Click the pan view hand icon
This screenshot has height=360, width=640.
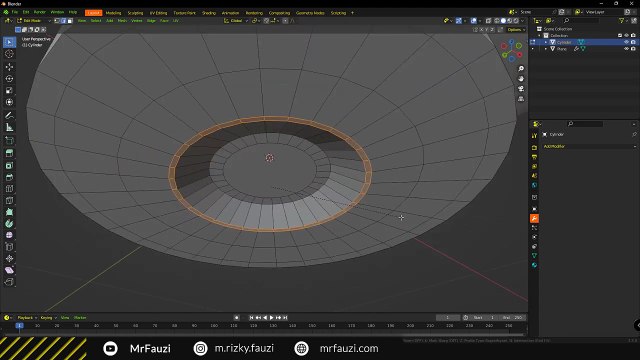(521, 79)
